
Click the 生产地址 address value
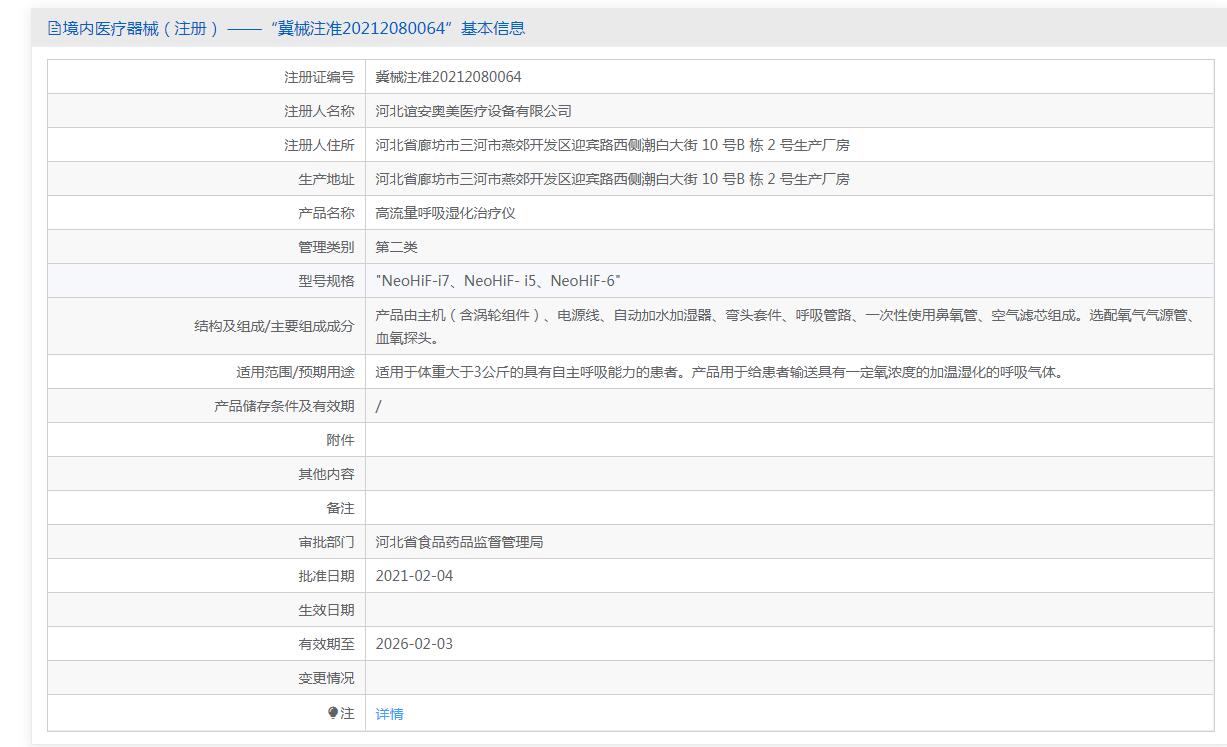coord(612,179)
